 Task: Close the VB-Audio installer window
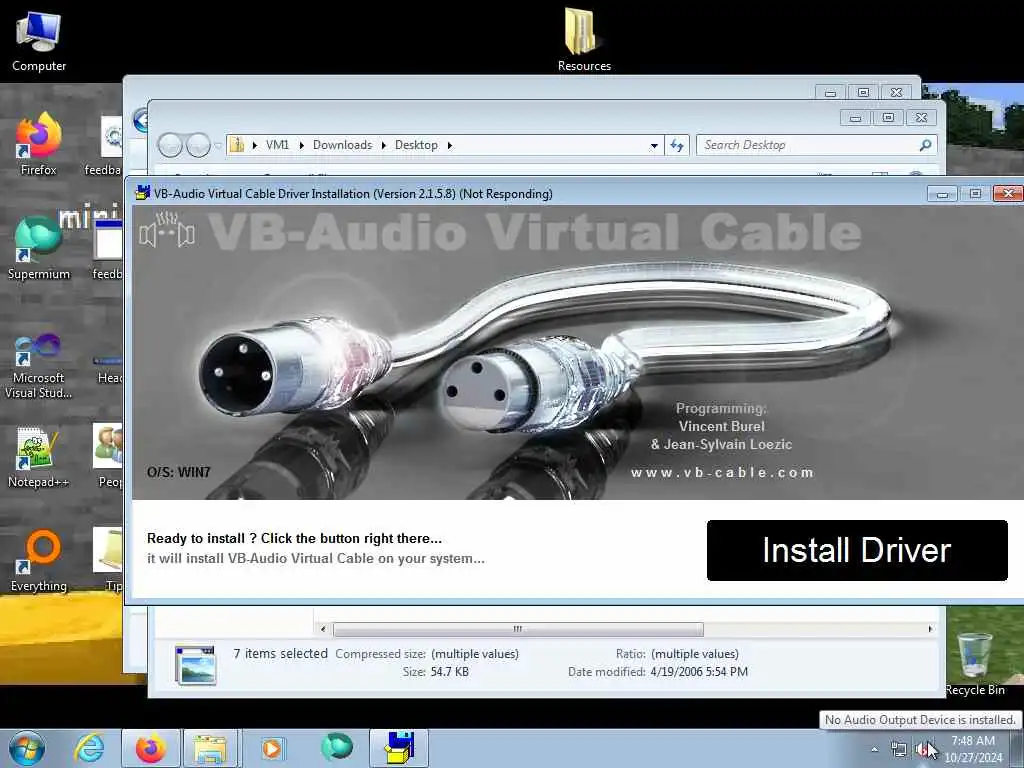click(x=1008, y=193)
